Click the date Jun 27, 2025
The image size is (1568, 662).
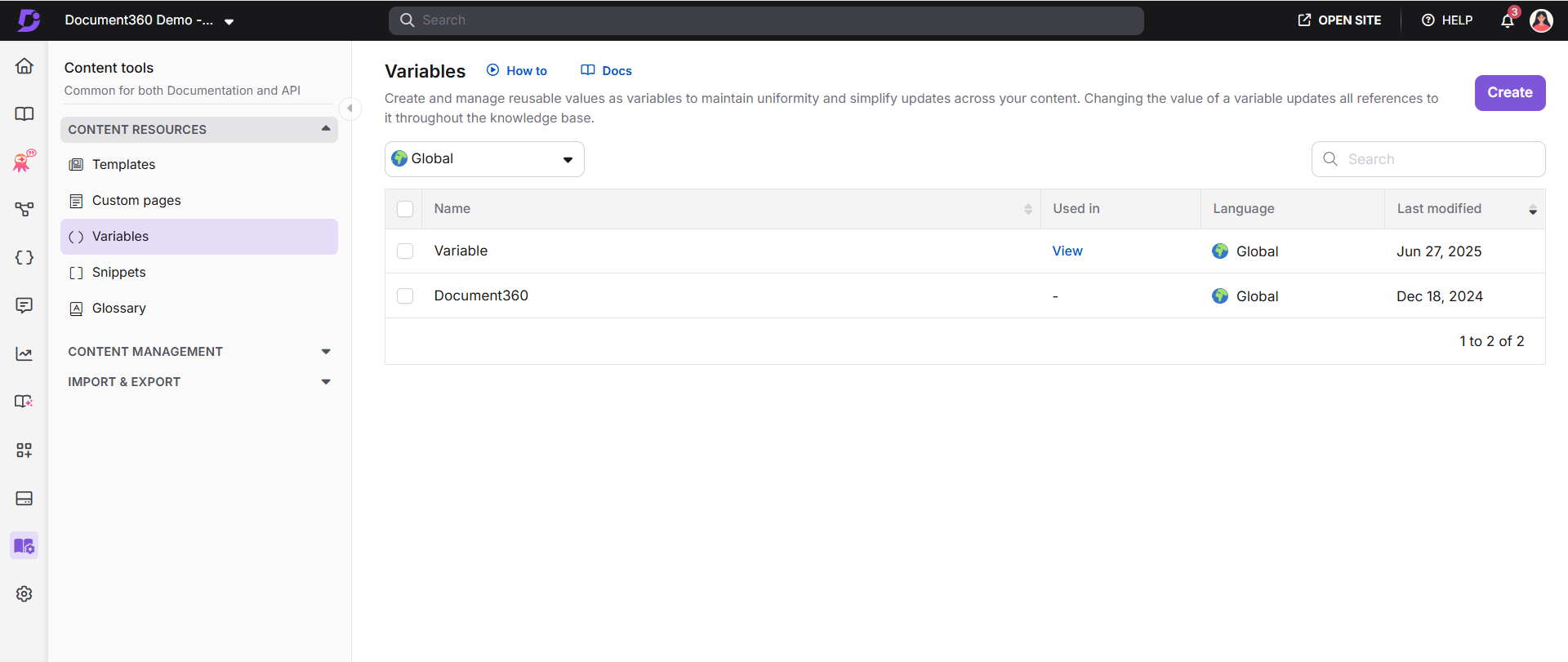point(1439,251)
